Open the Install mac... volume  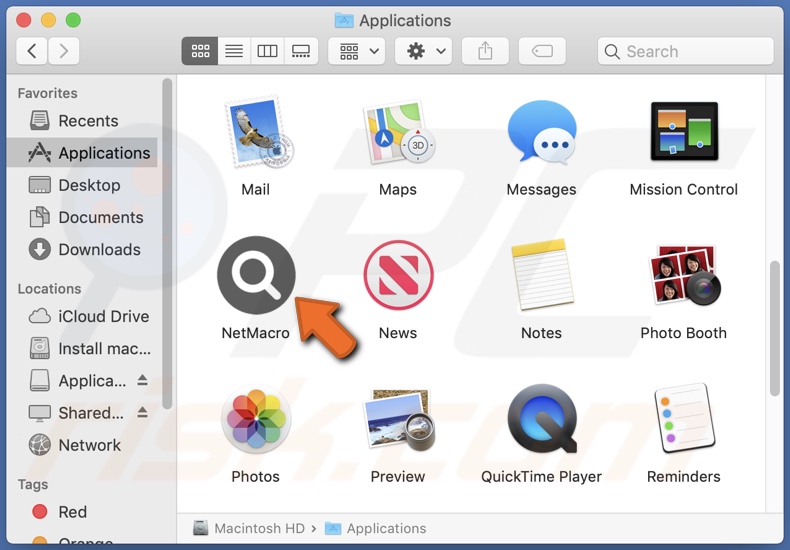pos(82,349)
